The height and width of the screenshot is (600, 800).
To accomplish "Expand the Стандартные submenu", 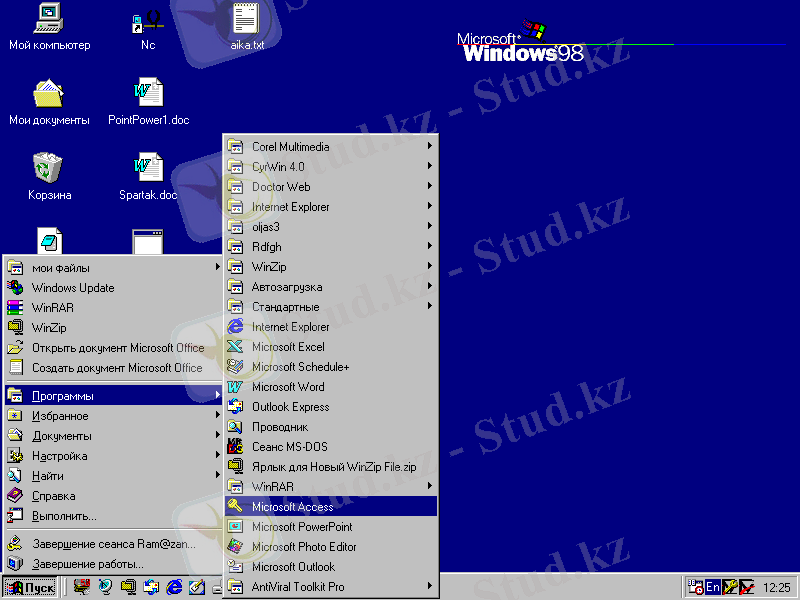I will point(286,307).
